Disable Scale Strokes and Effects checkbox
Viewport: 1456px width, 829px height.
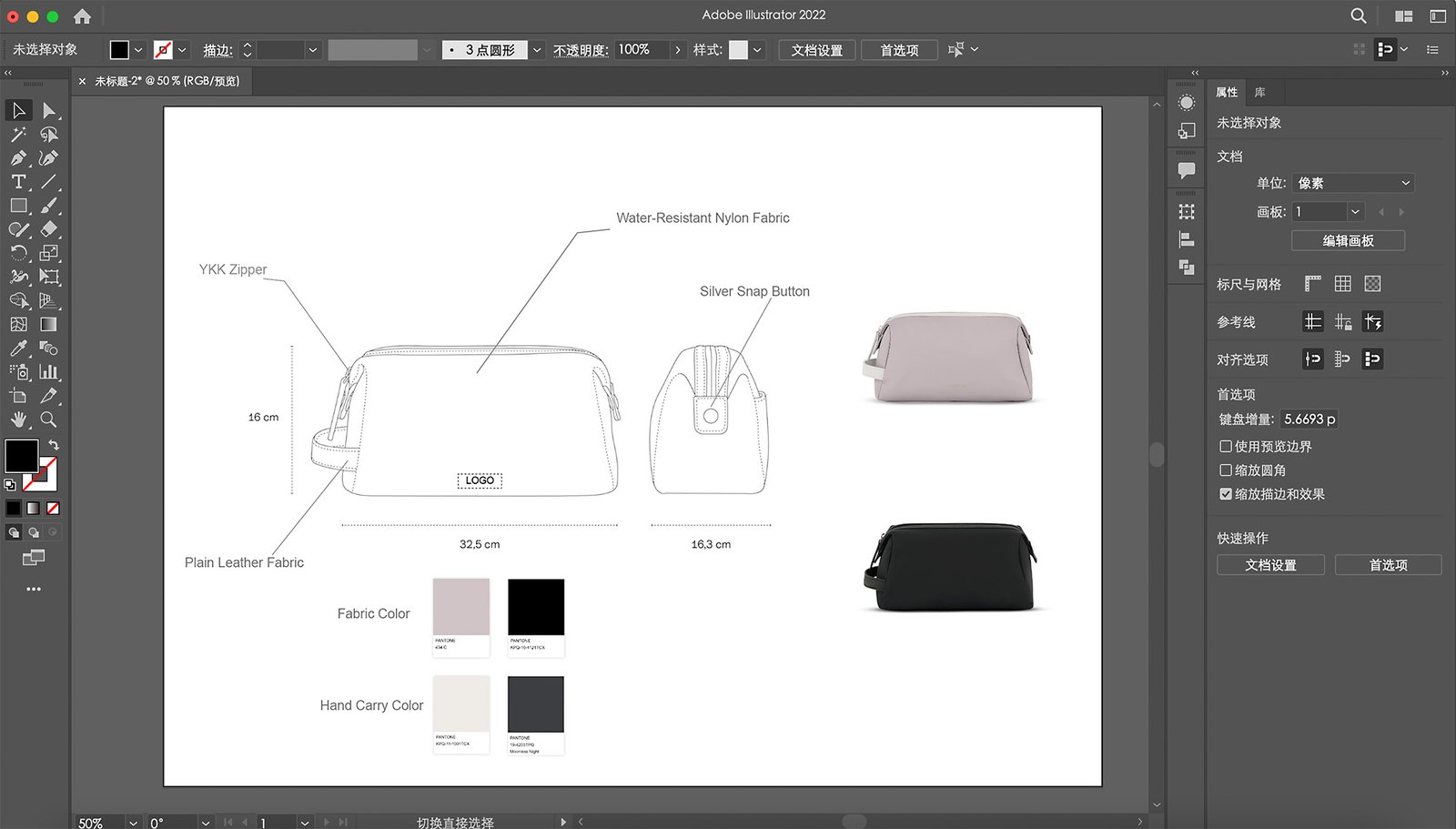point(1226,493)
